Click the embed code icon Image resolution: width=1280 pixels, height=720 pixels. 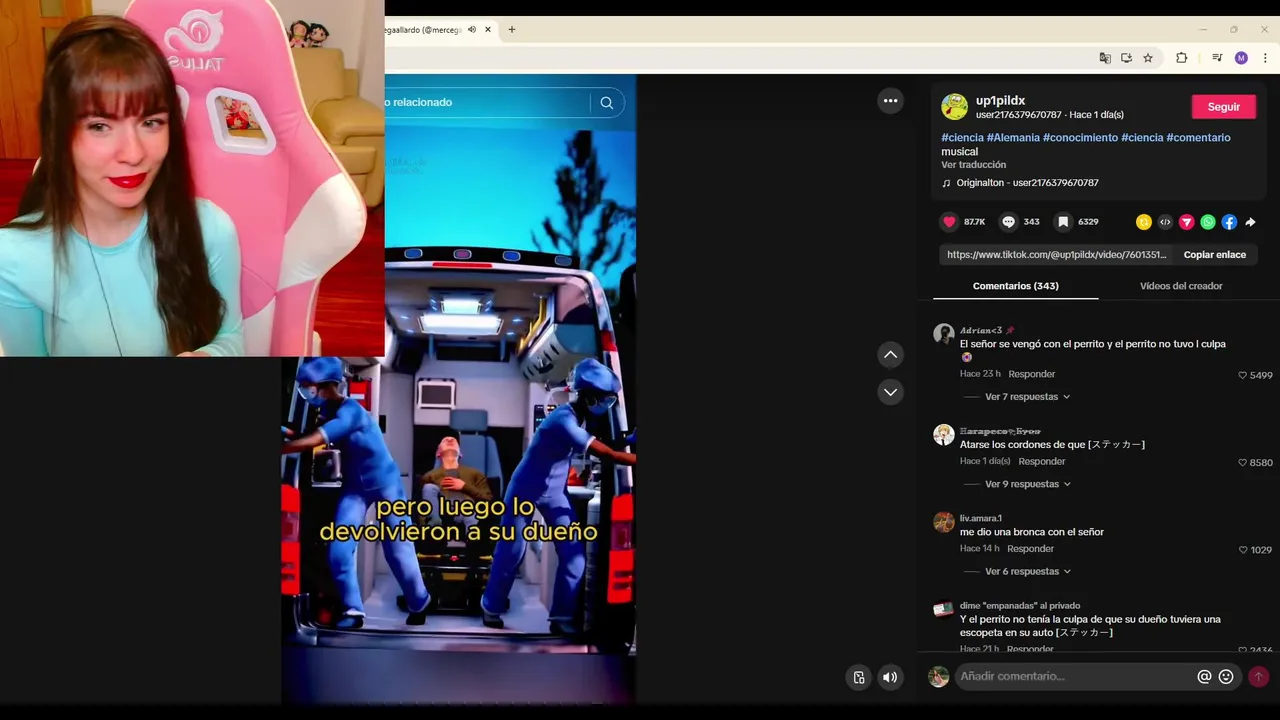pyautogui.click(x=1165, y=222)
